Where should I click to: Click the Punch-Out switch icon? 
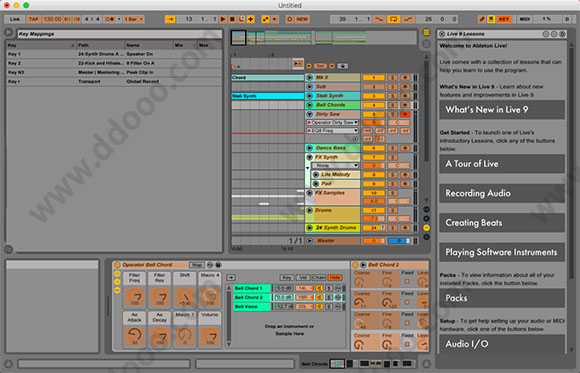click(408, 19)
